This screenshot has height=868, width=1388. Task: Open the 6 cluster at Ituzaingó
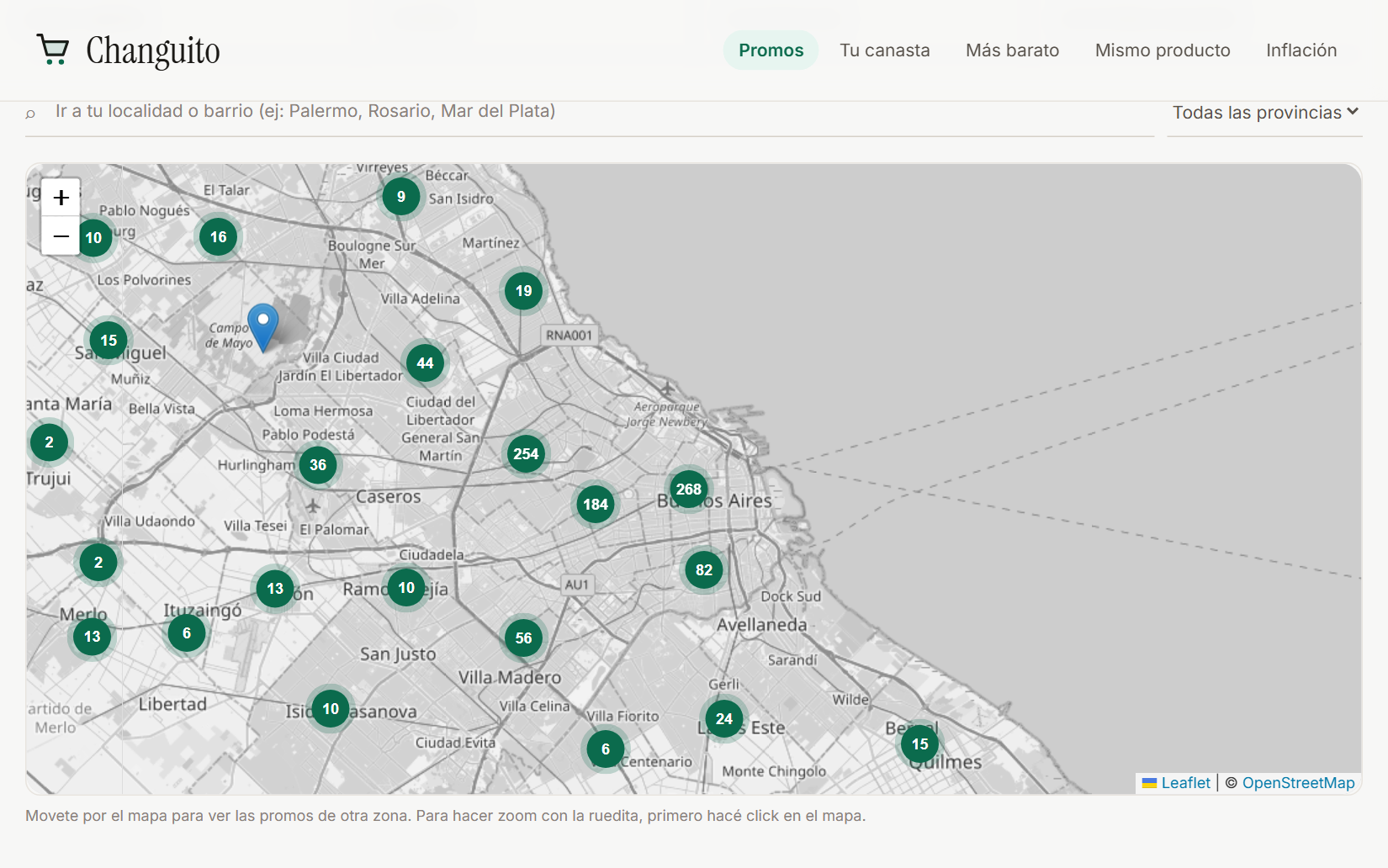(x=187, y=633)
